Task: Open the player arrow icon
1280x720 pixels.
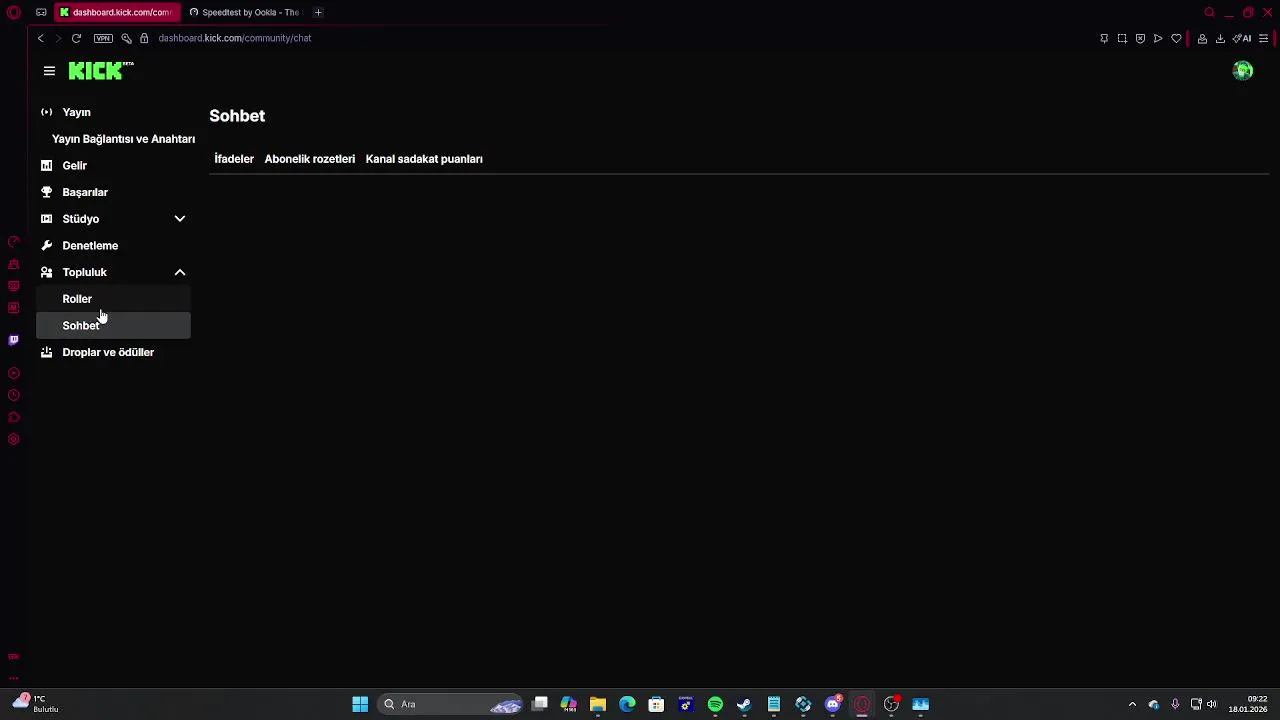Action: (1158, 38)
